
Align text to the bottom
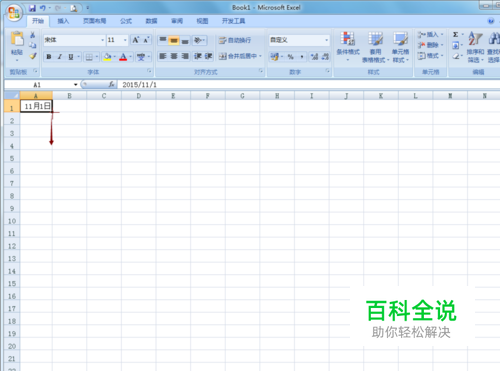coord(185,40)
